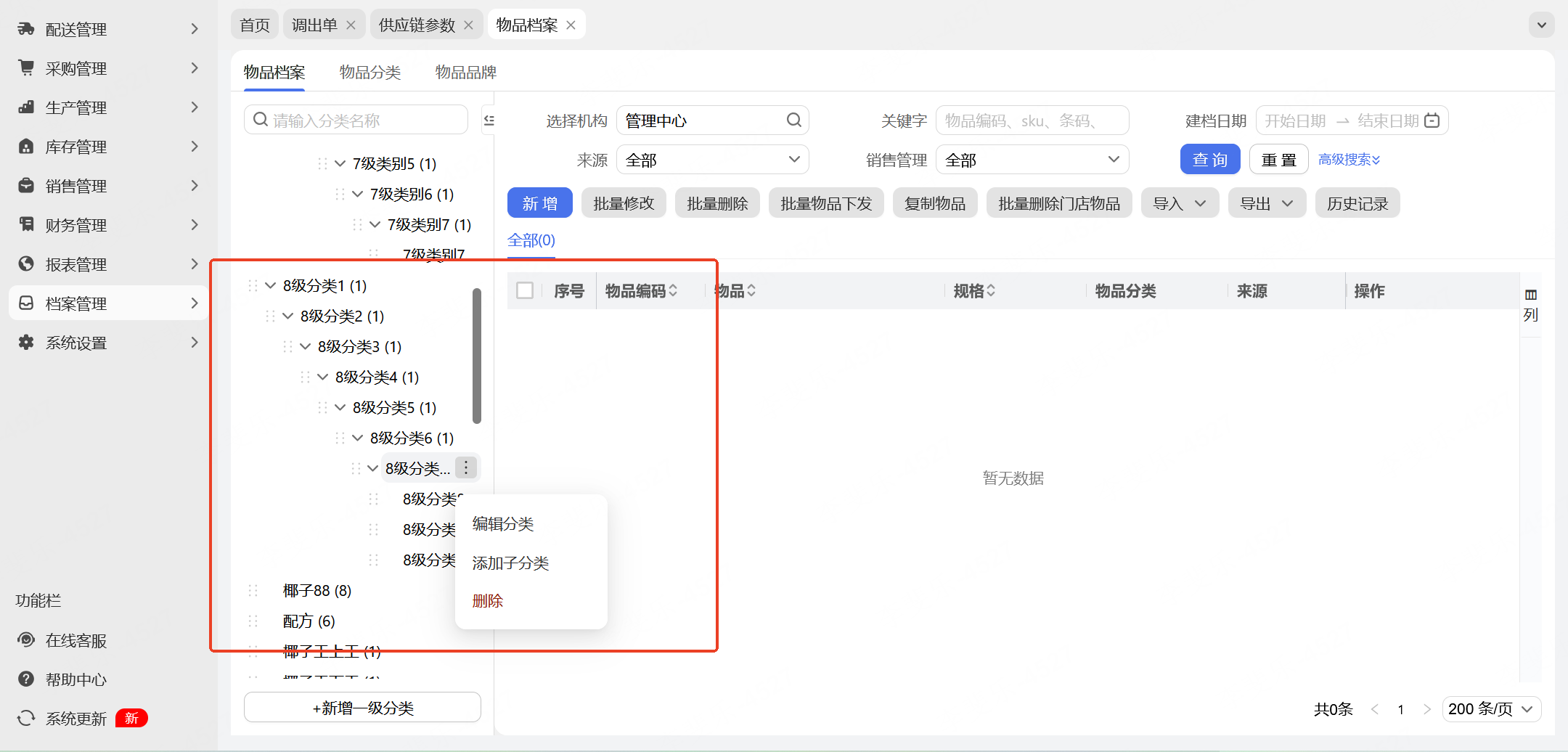Focus the 请输入分类名称 search field
The height and width of the screenshot is (752, 1568).
(356, 120)
